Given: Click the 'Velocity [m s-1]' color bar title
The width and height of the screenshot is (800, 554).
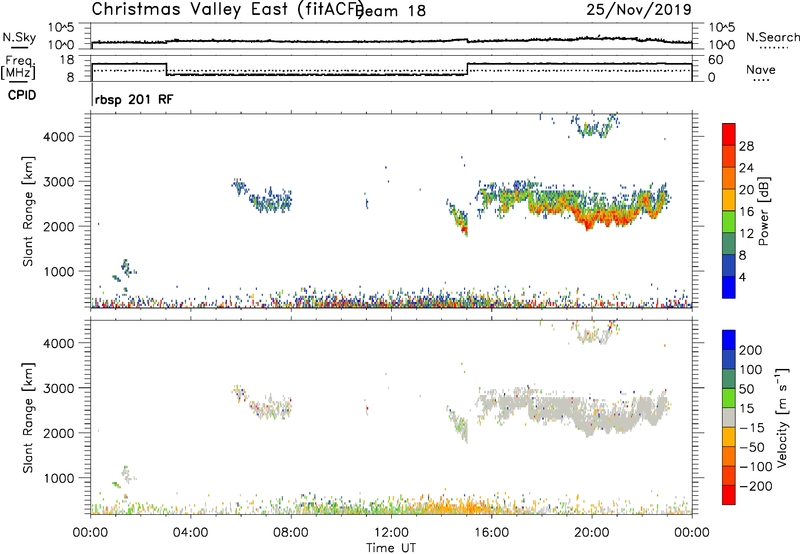Looking at the screenshot, I should pyautogui.click(x=781, y=417).
